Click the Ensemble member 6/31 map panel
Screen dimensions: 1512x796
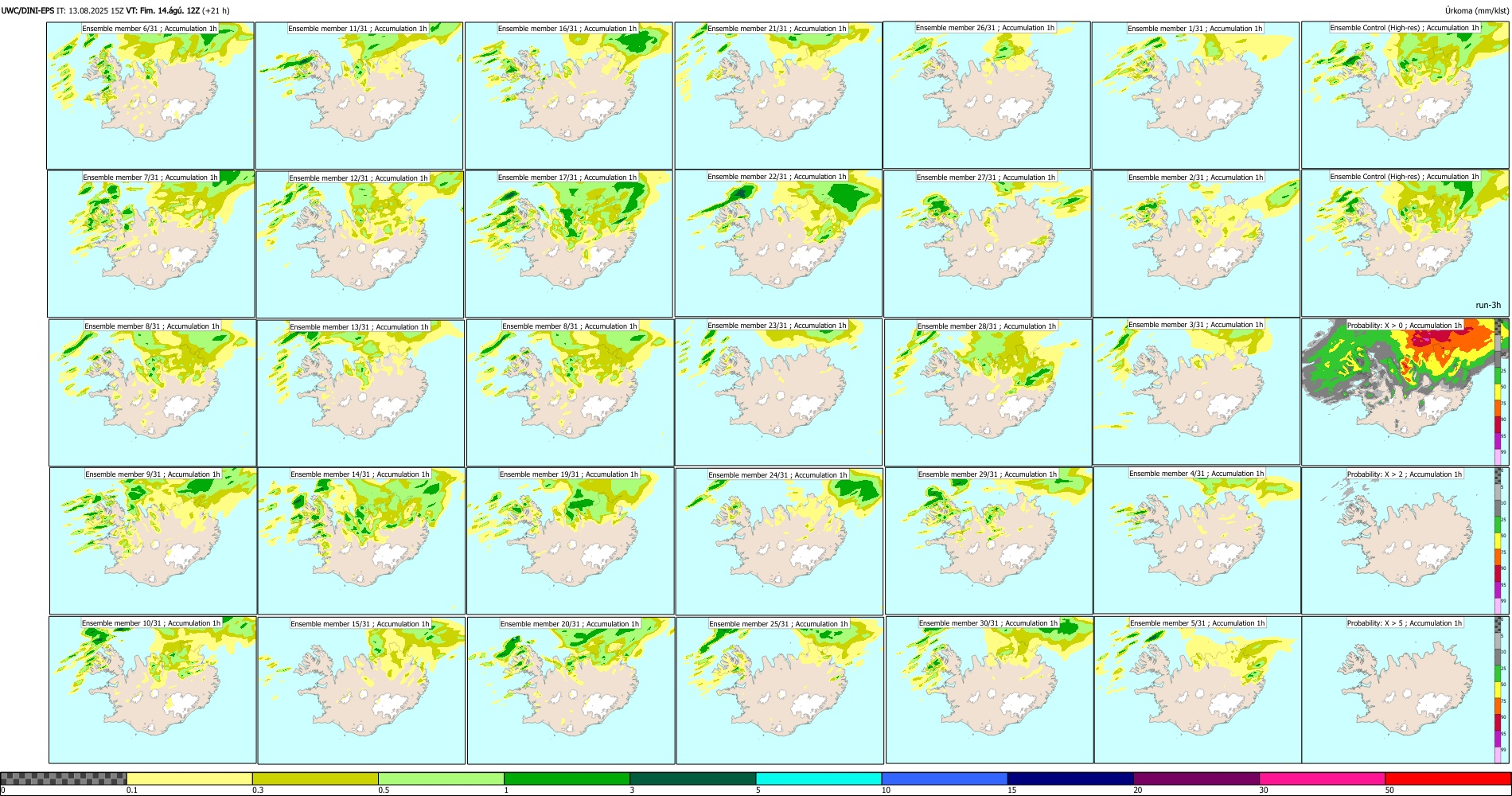point(150,96)
